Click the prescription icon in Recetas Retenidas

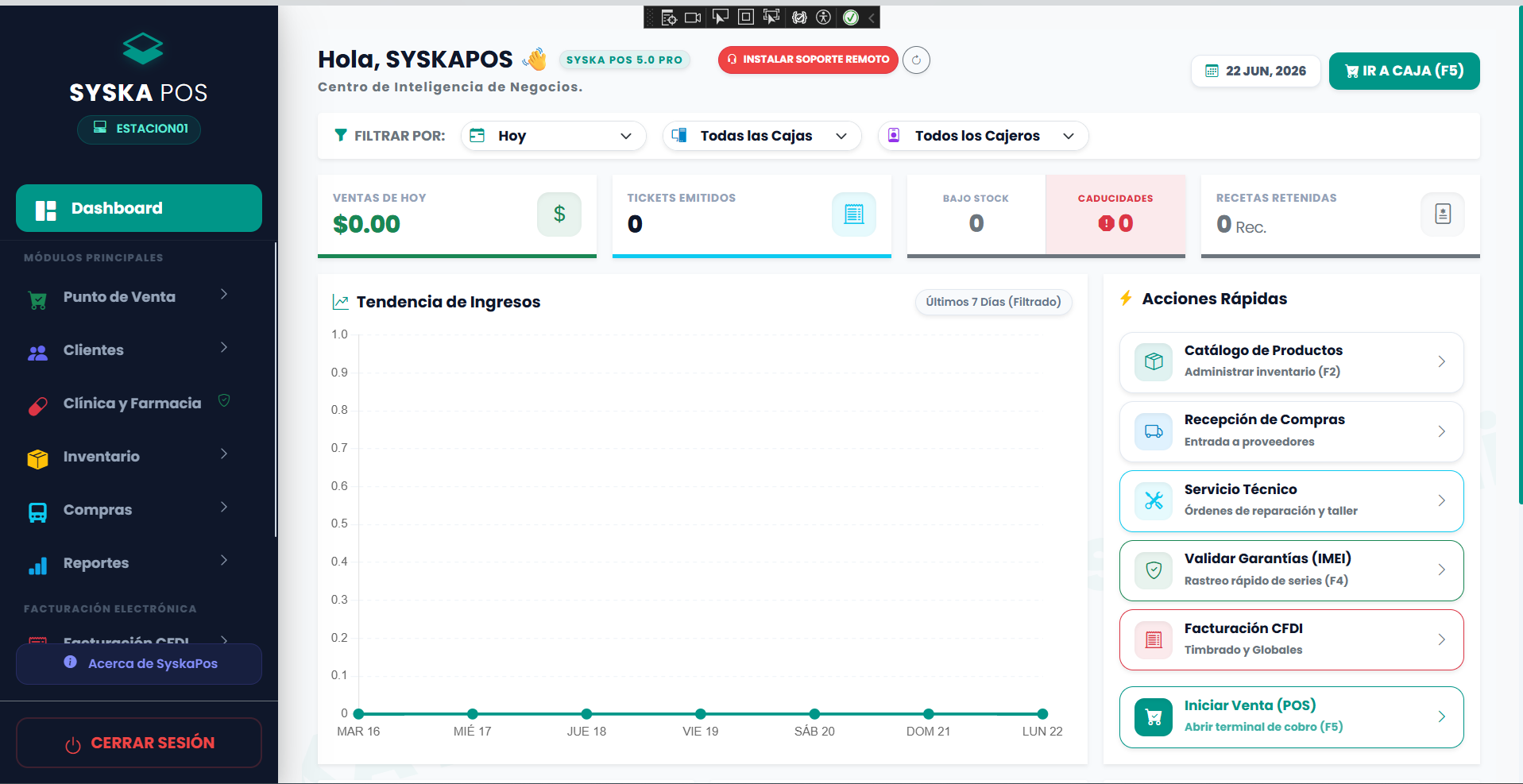click(x=1443, y=214)
